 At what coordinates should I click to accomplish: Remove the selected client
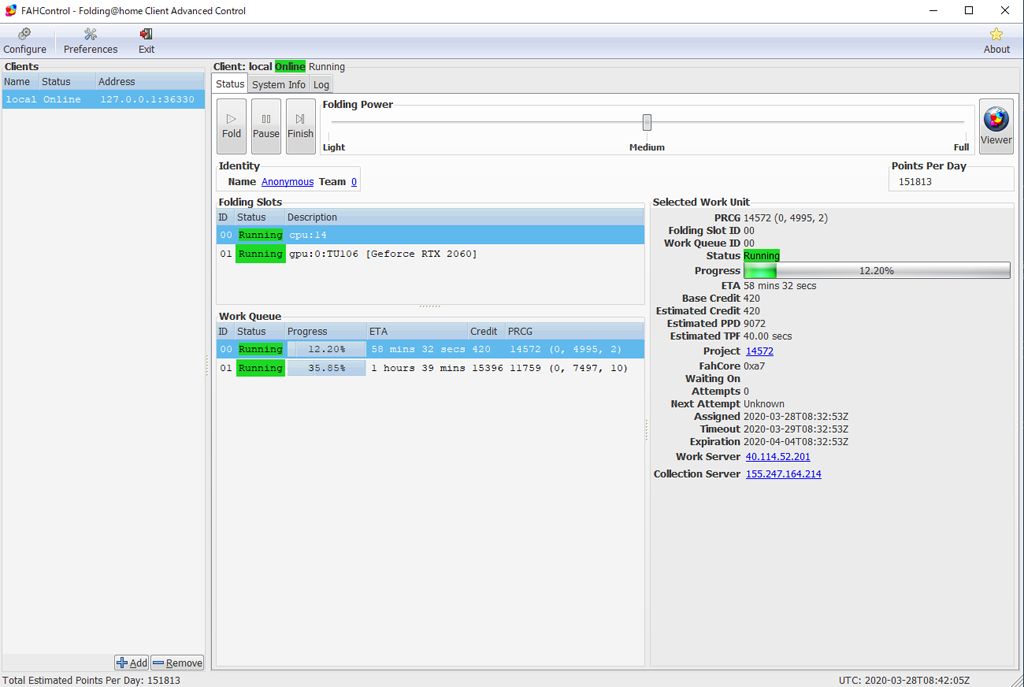click(177, 663)
